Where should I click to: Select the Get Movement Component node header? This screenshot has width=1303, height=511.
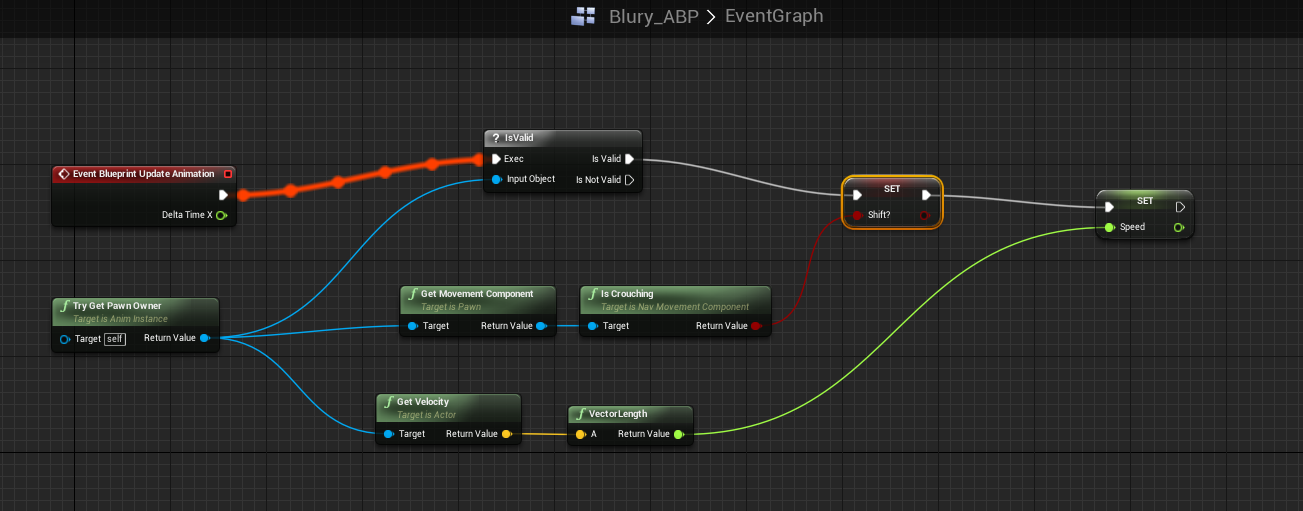(x=477, y=294)
